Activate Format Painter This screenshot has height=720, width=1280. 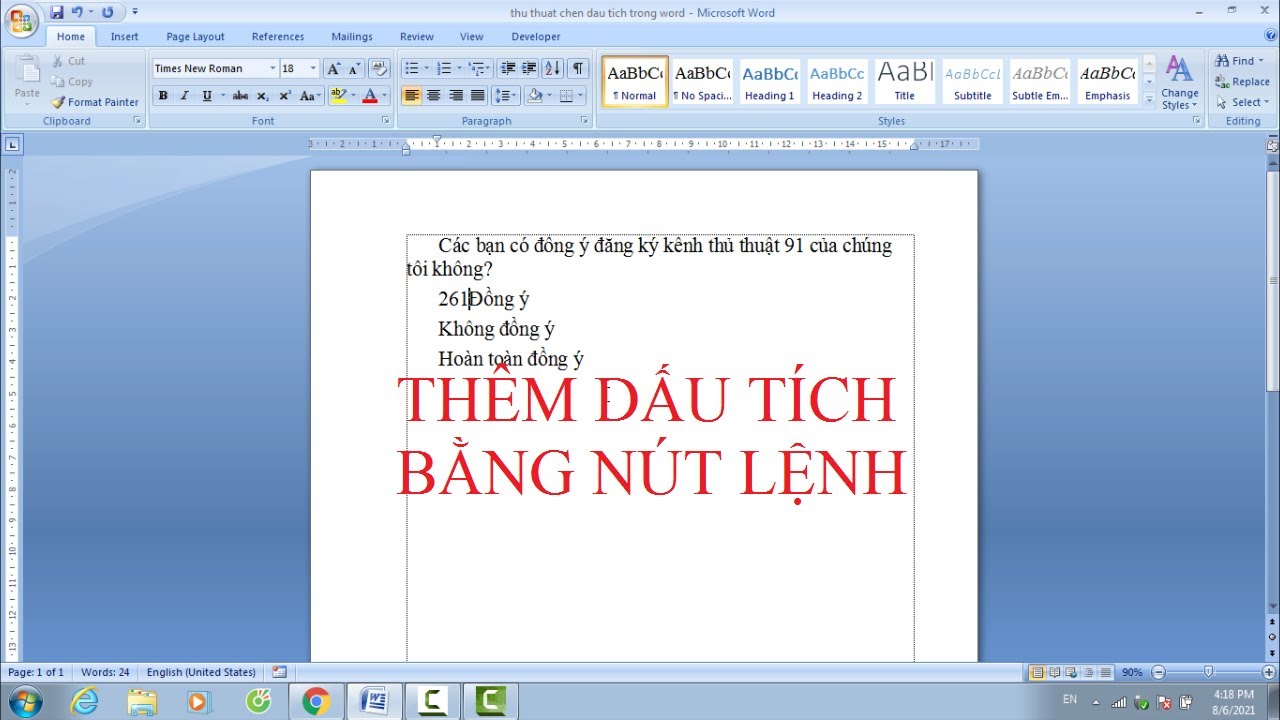[x=96, y=102]
